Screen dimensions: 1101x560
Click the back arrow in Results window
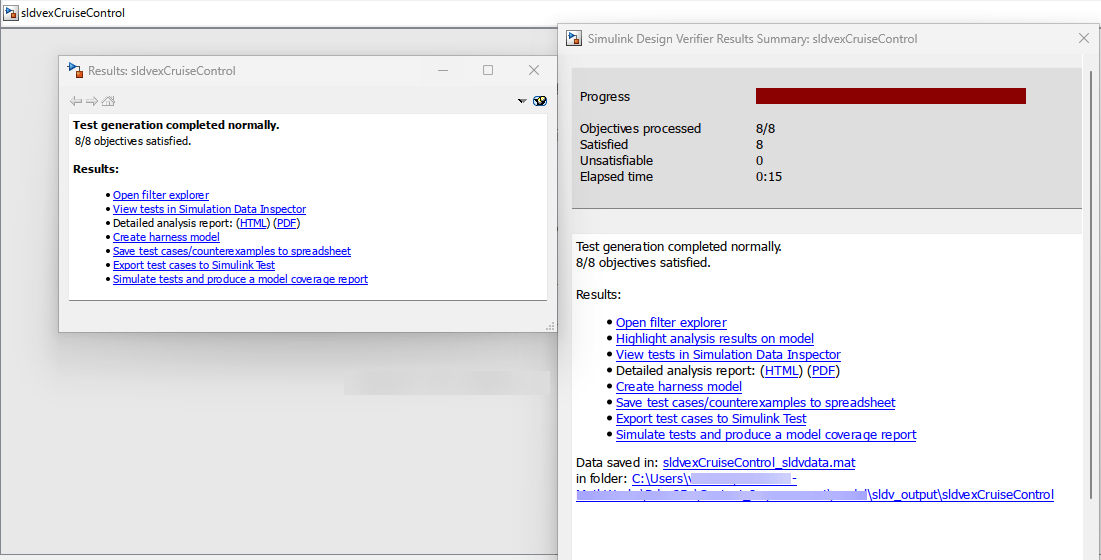tap(76, 101)
